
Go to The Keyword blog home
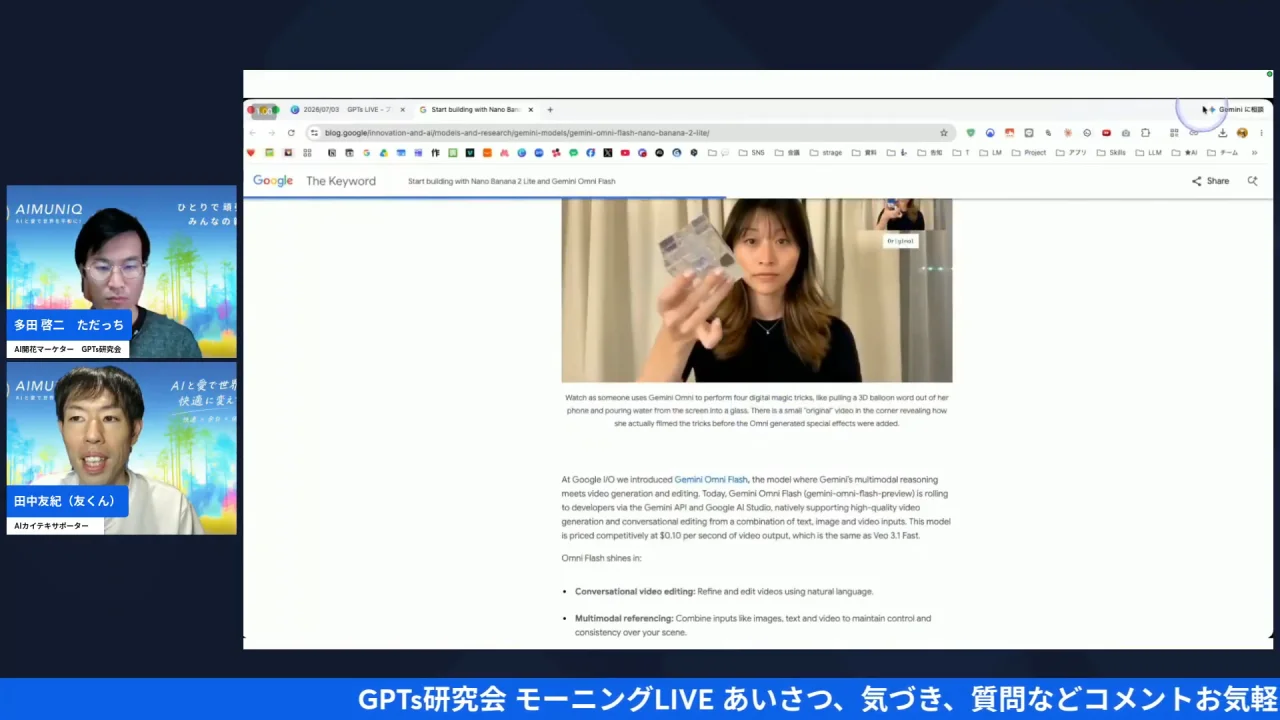pyautogui.click(x=340, y=181)
